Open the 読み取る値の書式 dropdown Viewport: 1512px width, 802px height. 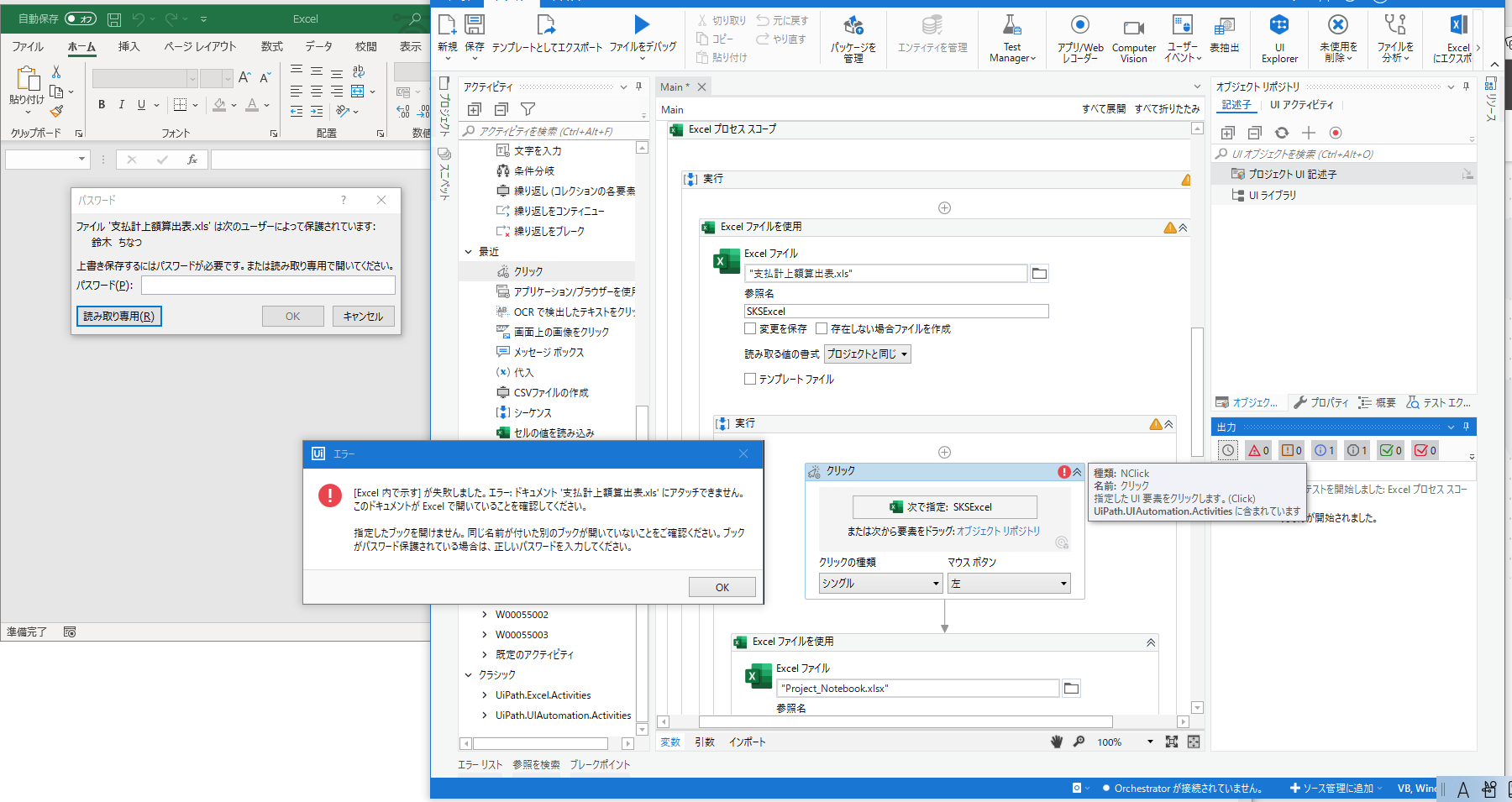tap(868, 354)
